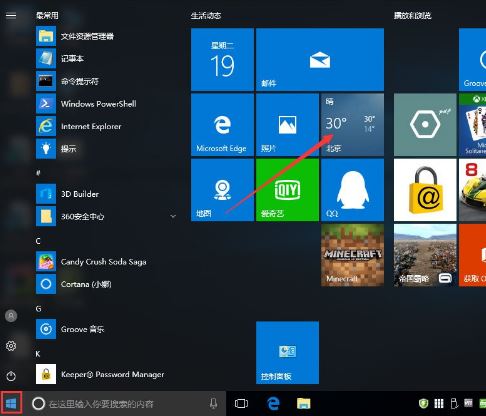The width and height of the screenshot is (486, 416).
Task: Click the letter K section header
Action: click(38, 354)
